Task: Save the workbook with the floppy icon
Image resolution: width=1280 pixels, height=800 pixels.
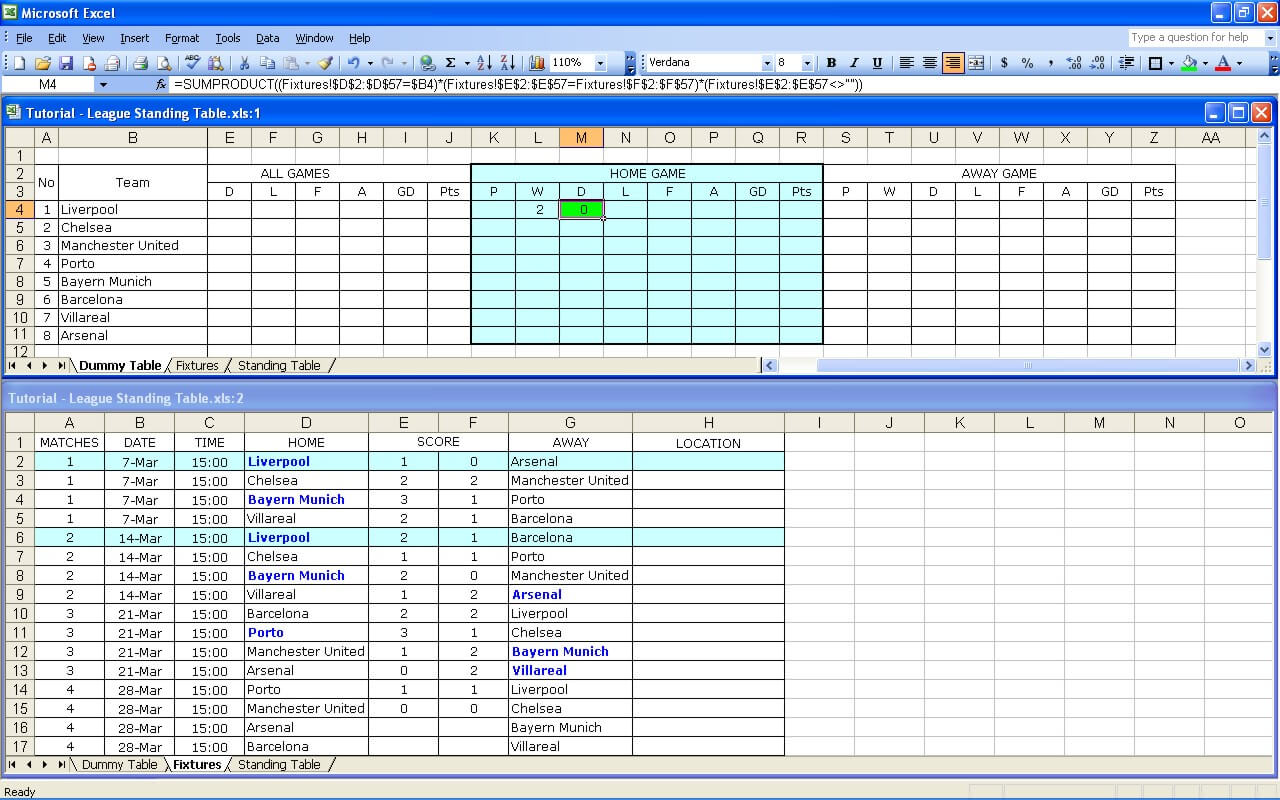Action: [66, 63]
